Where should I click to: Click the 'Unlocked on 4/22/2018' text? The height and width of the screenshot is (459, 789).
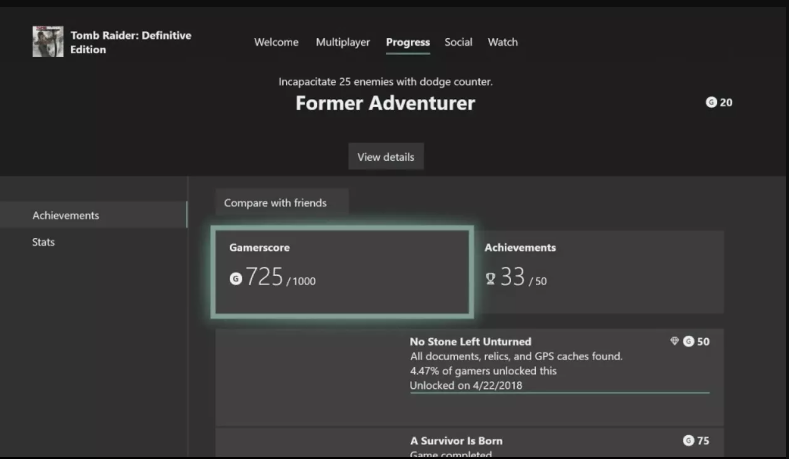466,386
